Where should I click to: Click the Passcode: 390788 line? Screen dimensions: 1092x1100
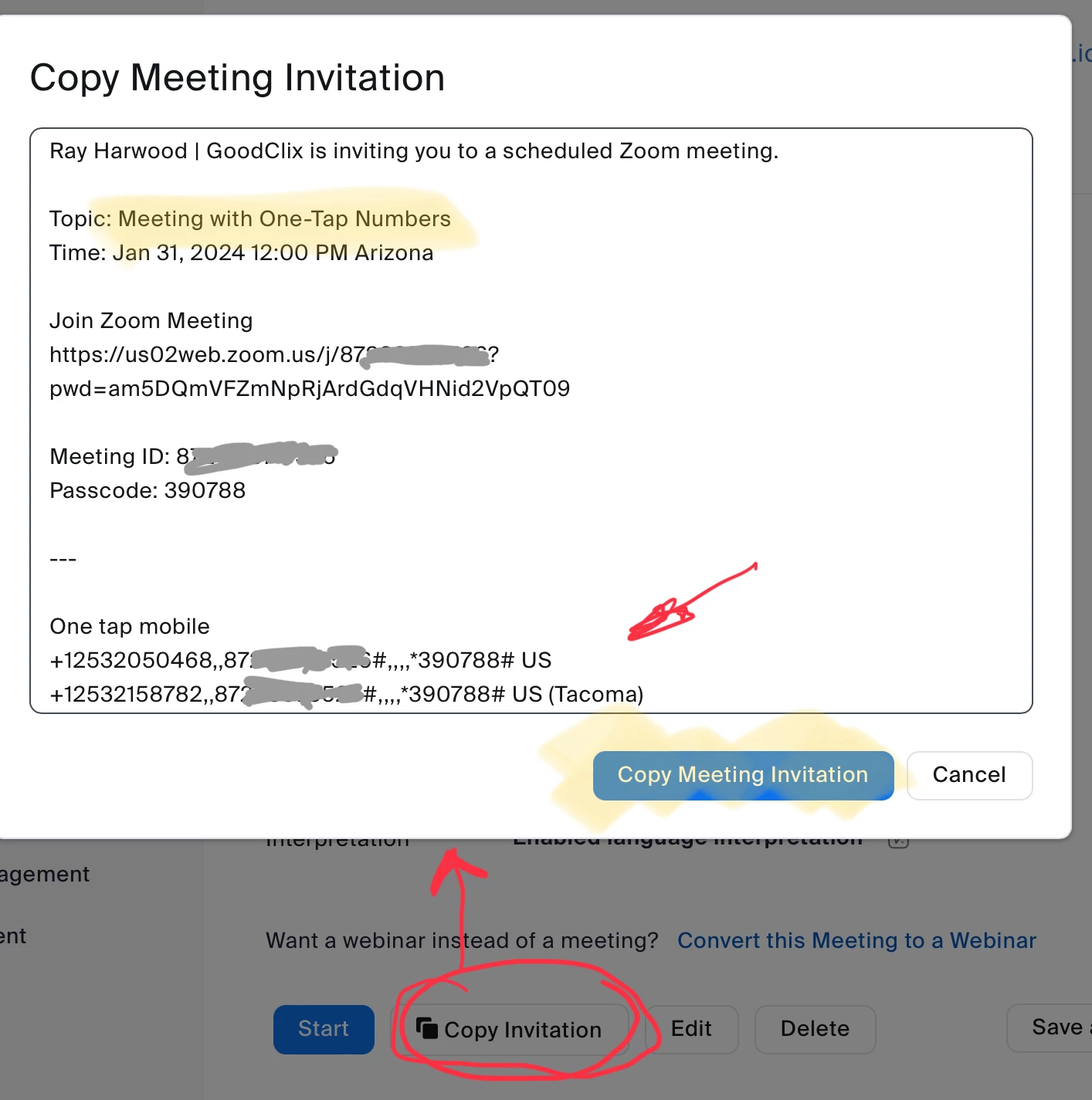pos(148,491)
